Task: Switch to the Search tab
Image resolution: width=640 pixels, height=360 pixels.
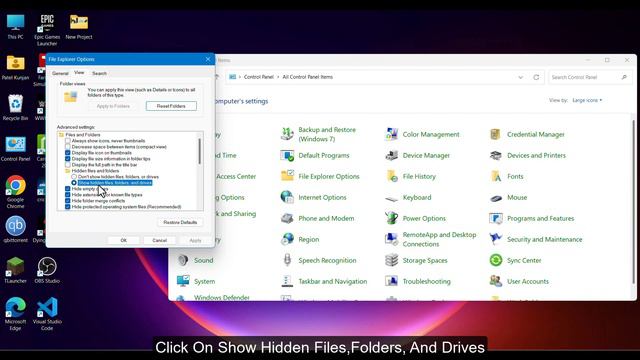Action: click(x=99, y=73)
